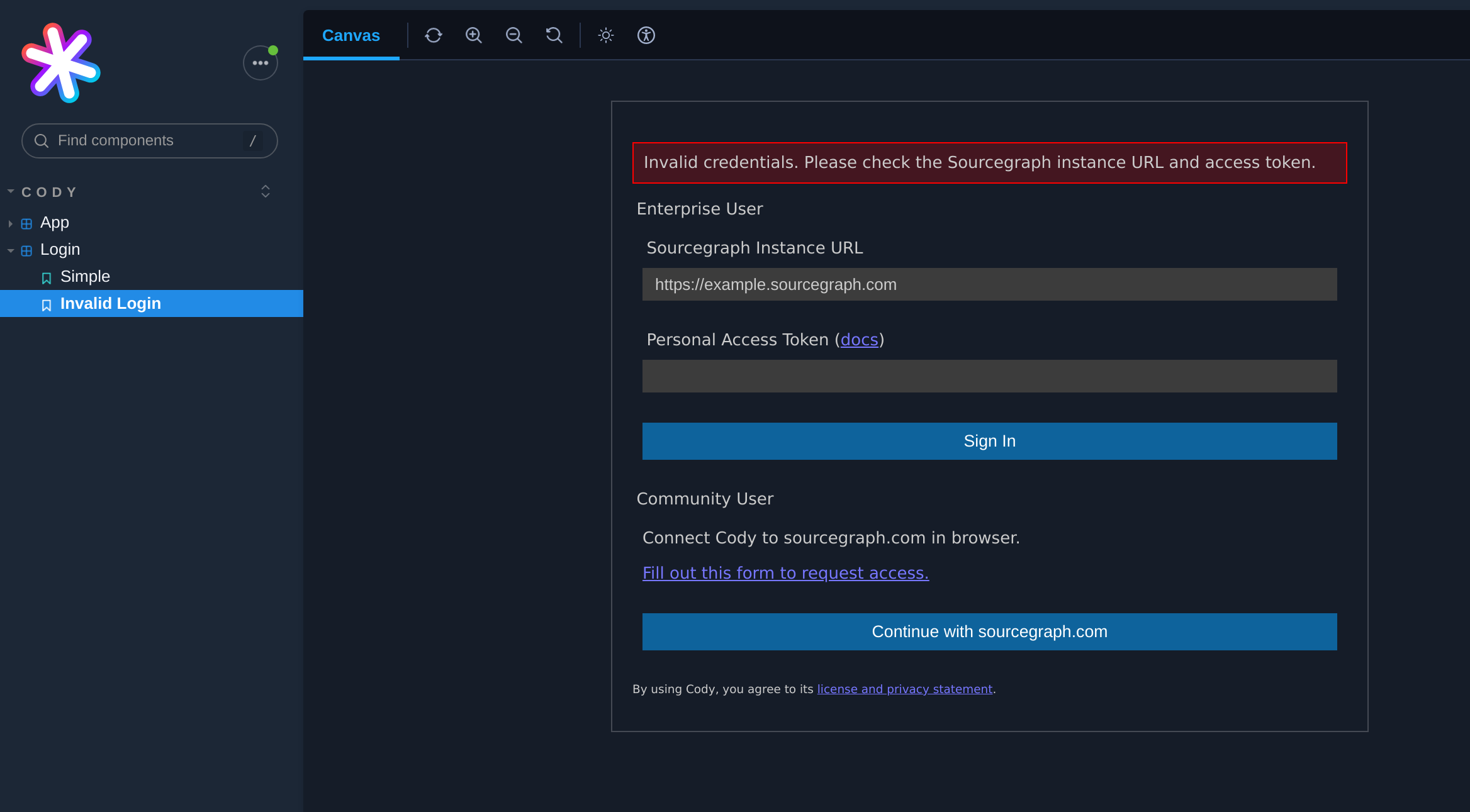
Task: Open the accessibility vision simulator icon
Action: tap(646, 35)
